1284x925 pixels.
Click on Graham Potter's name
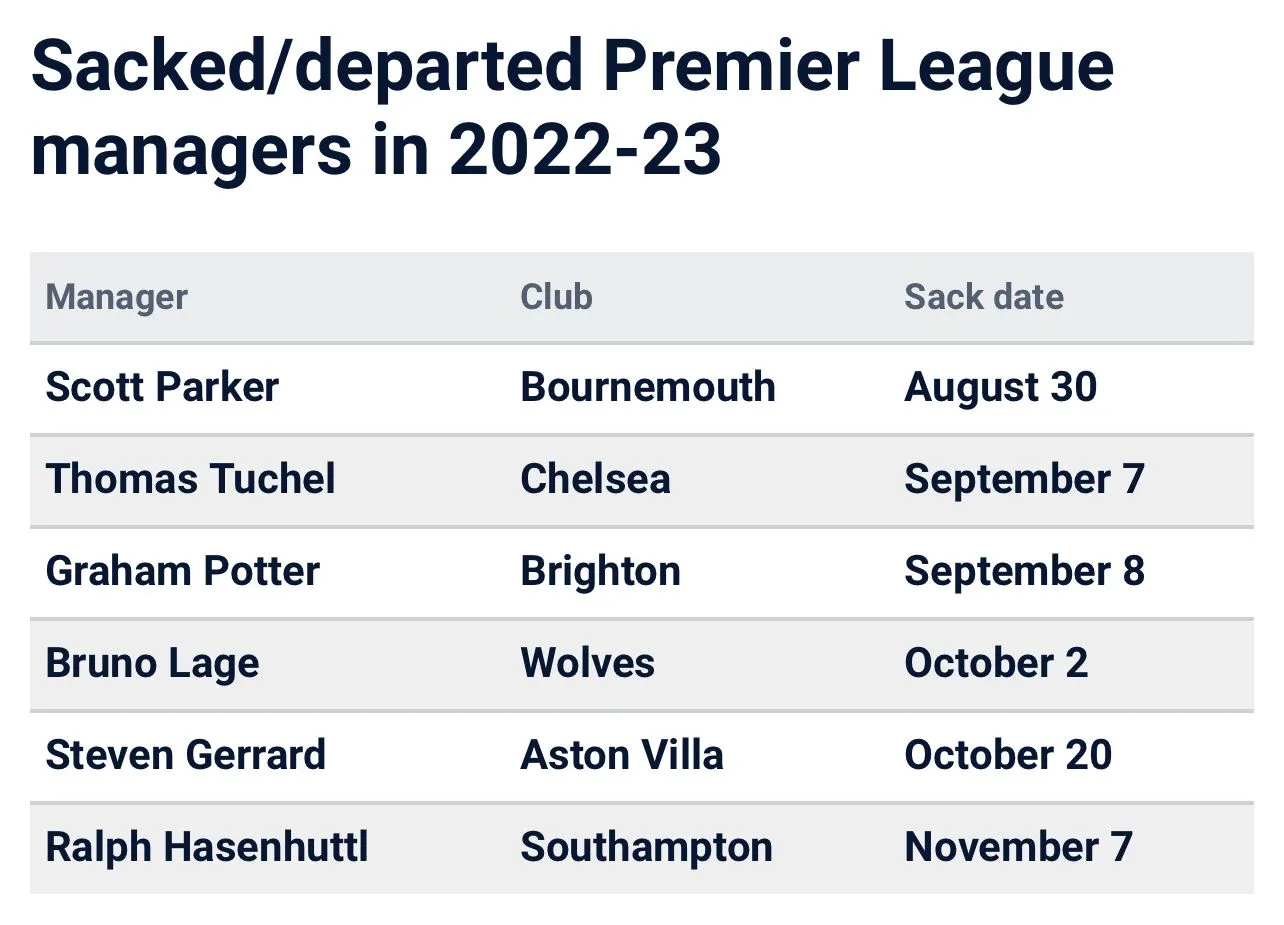coord(182,571)
